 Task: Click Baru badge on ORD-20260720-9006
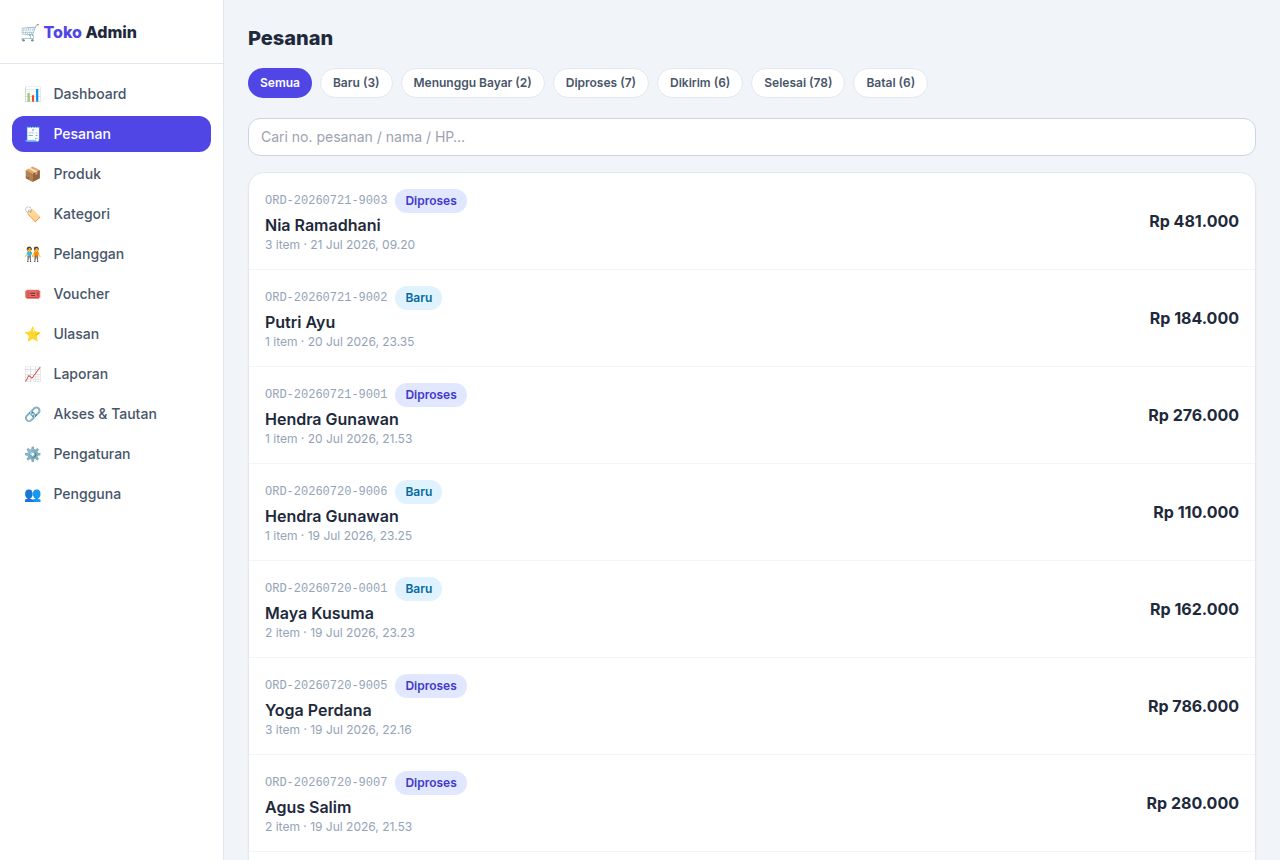pos(419,492)
